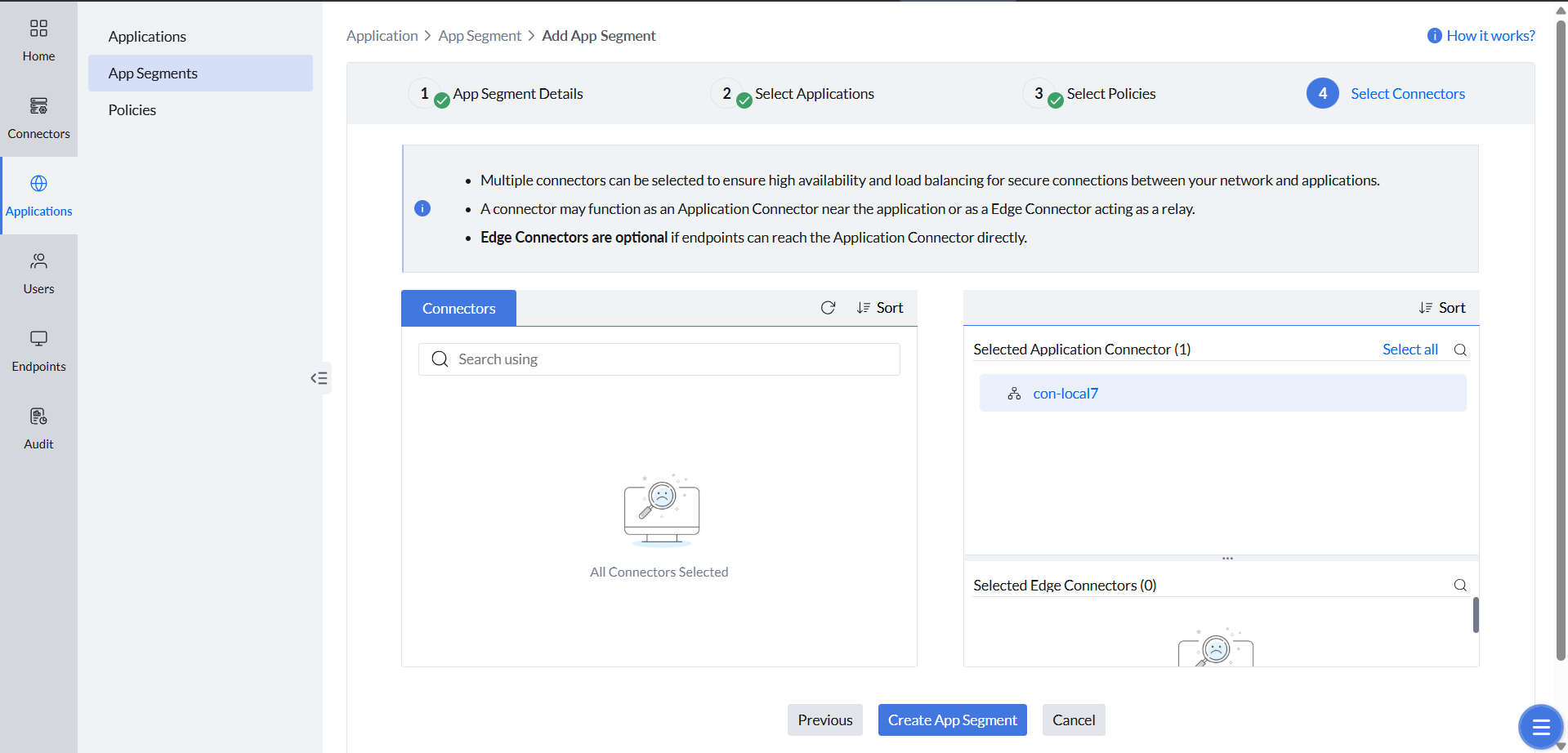Click the page vertical scrollbar
Image resolution: width=1568 pixels, height=753 pixels.
point(1561,339)
